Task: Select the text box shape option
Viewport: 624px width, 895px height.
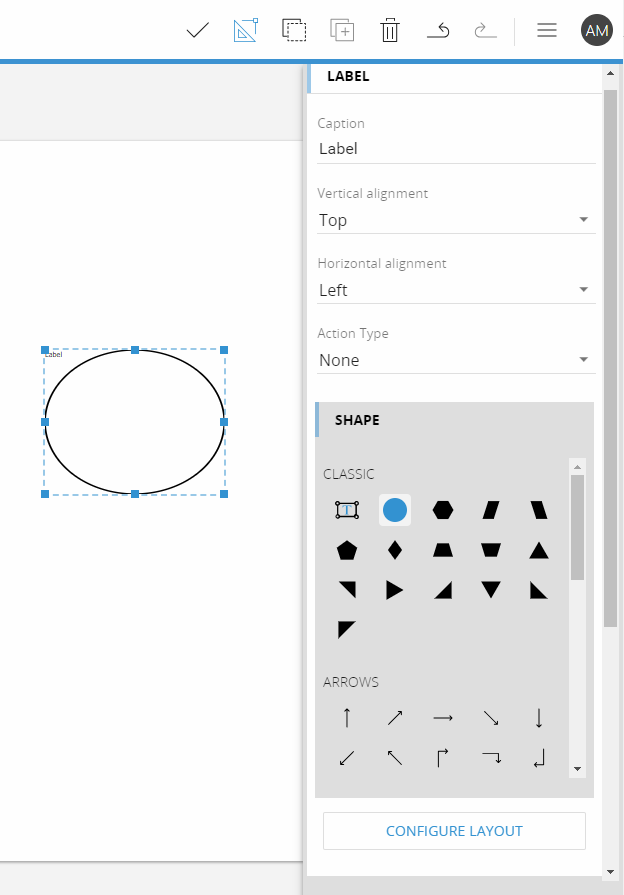Action: point(347,510)
